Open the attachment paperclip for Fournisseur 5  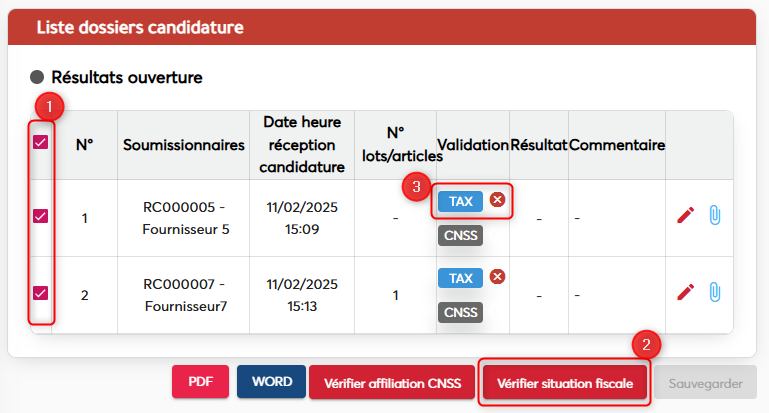[714, 215]
